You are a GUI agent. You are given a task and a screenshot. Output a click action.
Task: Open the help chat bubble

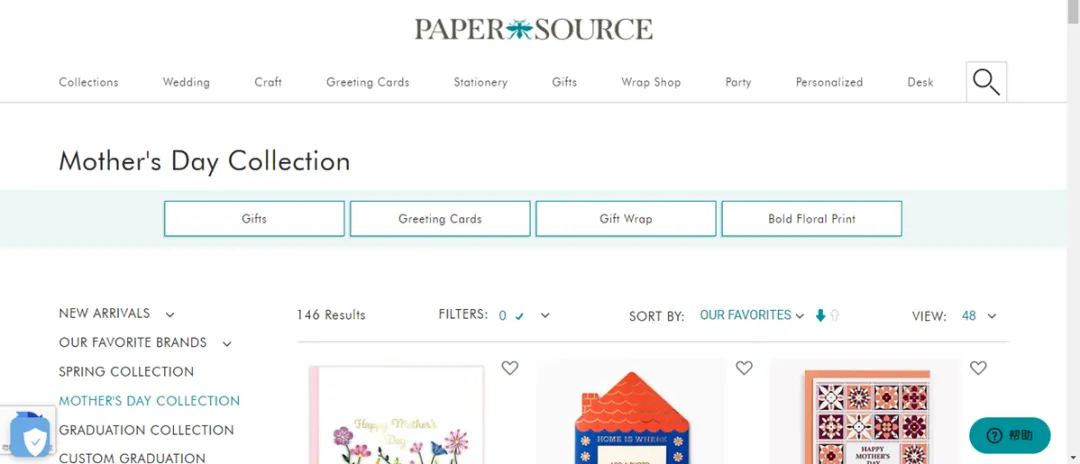[x=1010, y=435]
